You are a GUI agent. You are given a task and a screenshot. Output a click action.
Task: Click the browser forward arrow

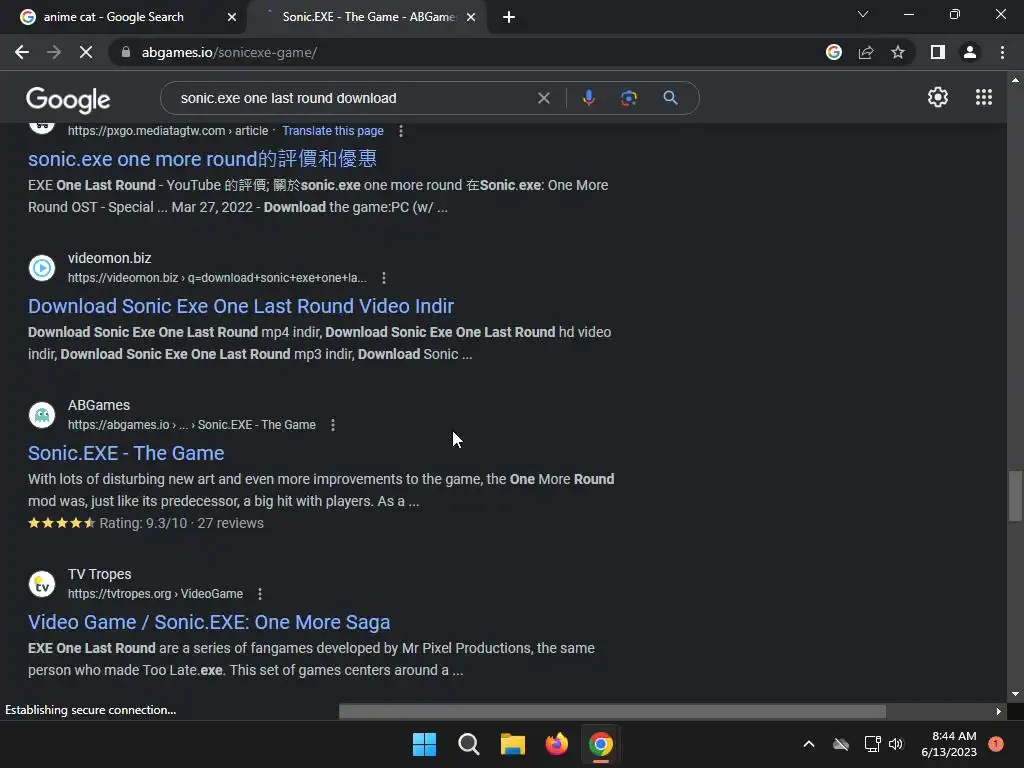point(54,52)
